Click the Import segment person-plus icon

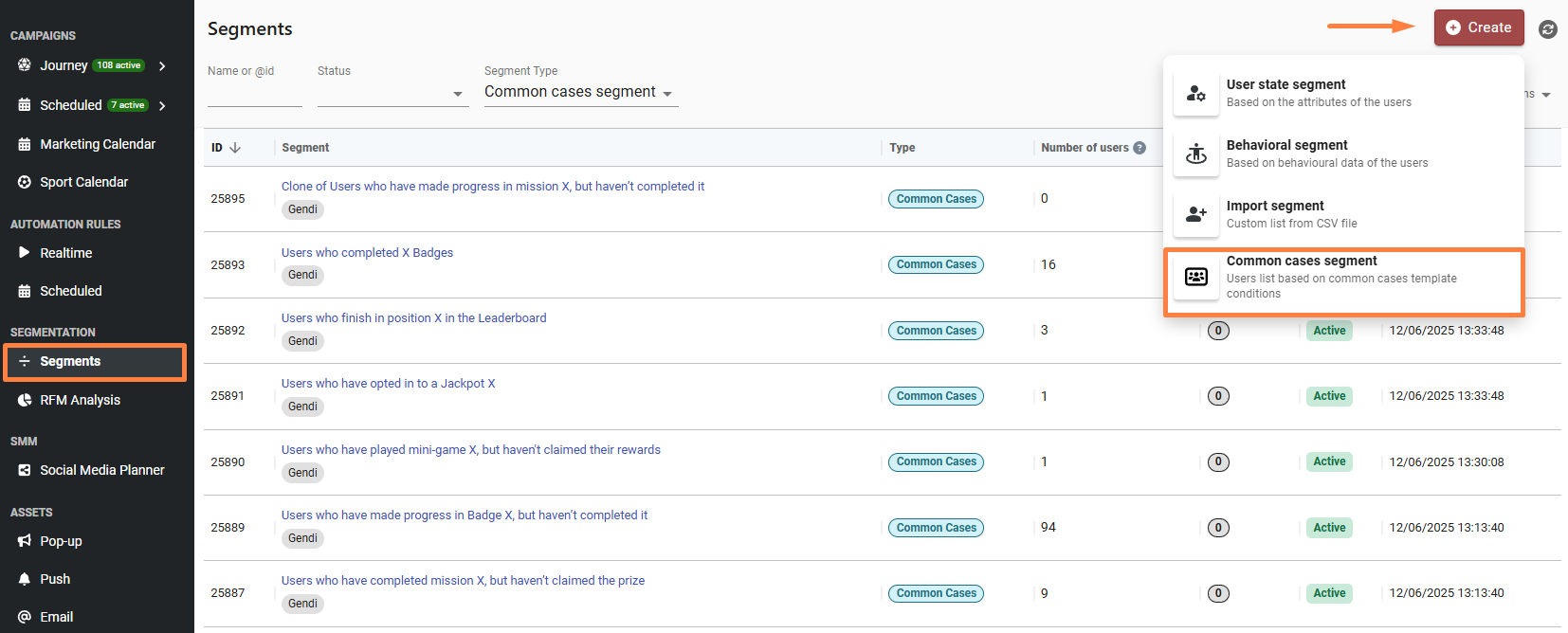[1196, 214]
